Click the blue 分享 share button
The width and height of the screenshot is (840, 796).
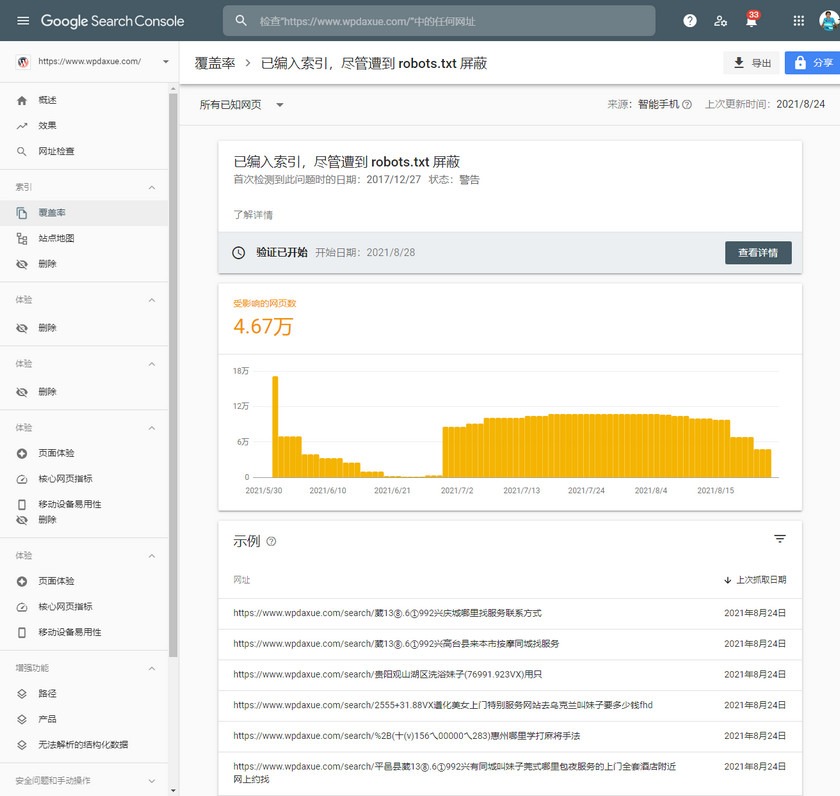[813, 63]
